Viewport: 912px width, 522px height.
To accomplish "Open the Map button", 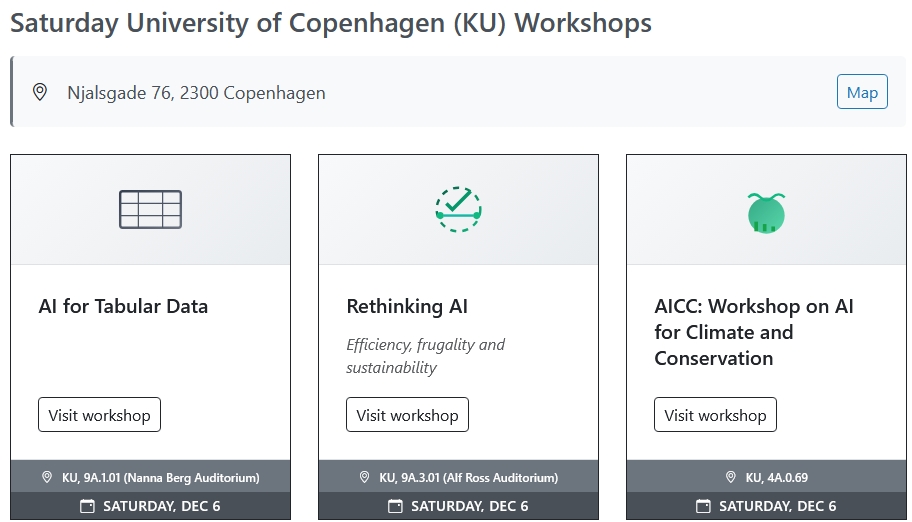I will pyautogui.click(x=862, y=93).
